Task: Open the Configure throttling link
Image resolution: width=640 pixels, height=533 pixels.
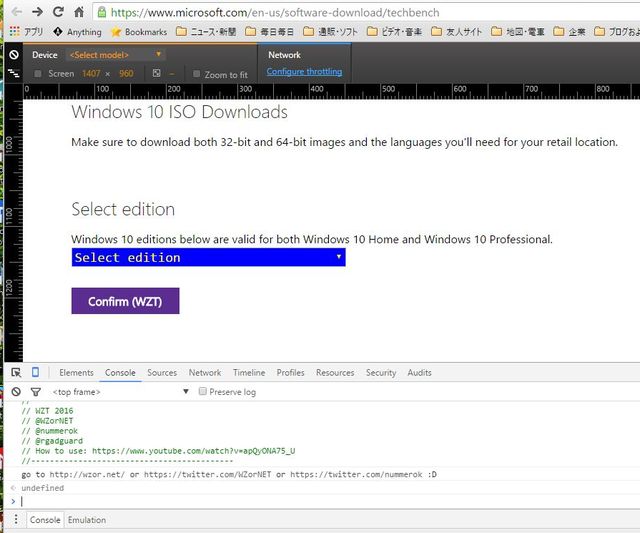Action: point(304,71)
